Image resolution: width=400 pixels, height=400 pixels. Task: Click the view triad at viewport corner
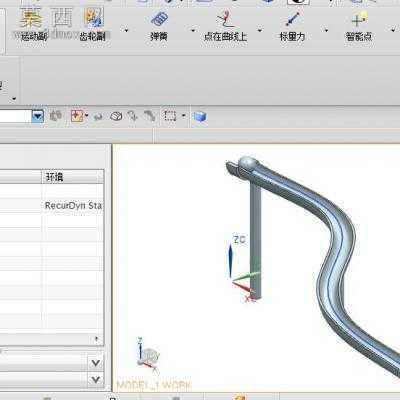coord(148,355)
